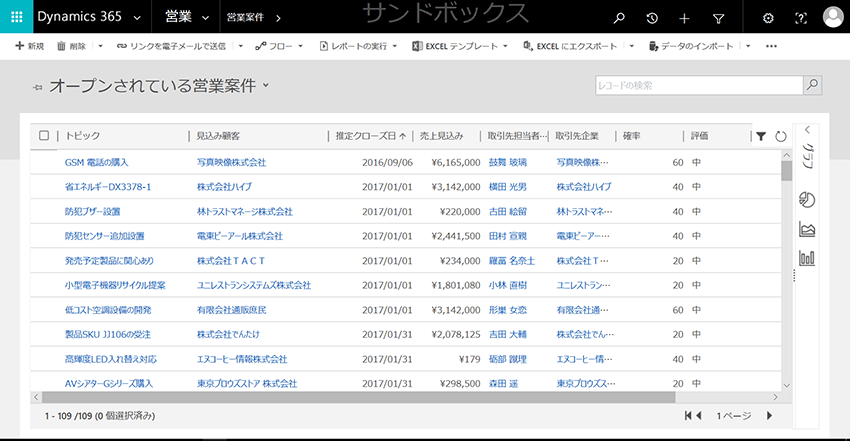Open the EXCEL テンプレート dropdown
850x441 pixels.
click(x=460, y=46)
